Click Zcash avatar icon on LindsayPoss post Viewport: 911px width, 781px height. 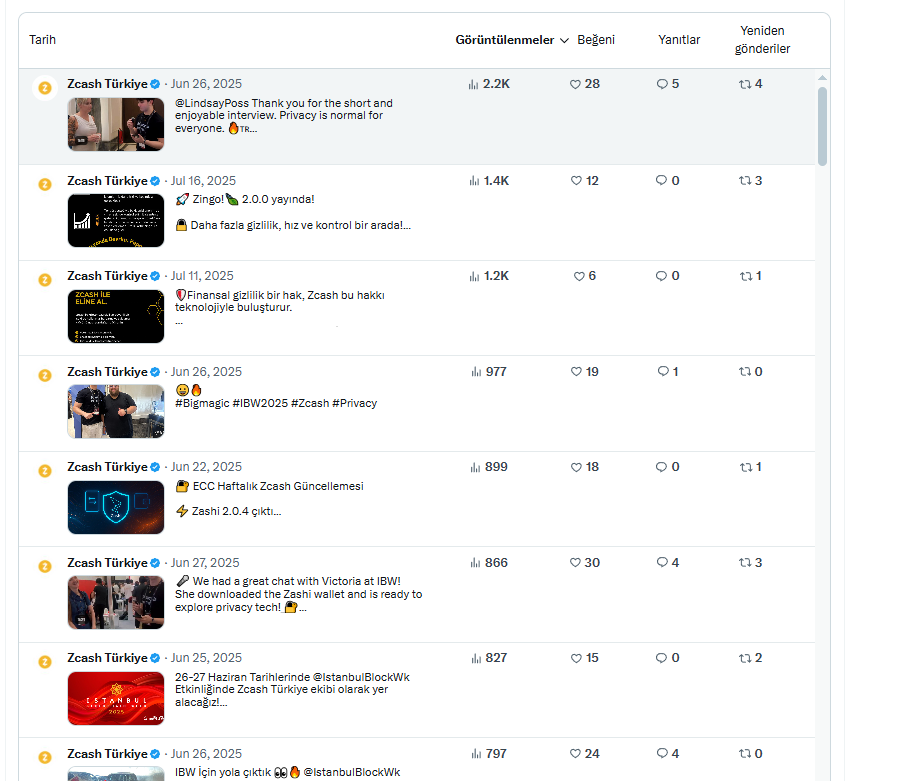pyautogui.click(x=45, y=88)
